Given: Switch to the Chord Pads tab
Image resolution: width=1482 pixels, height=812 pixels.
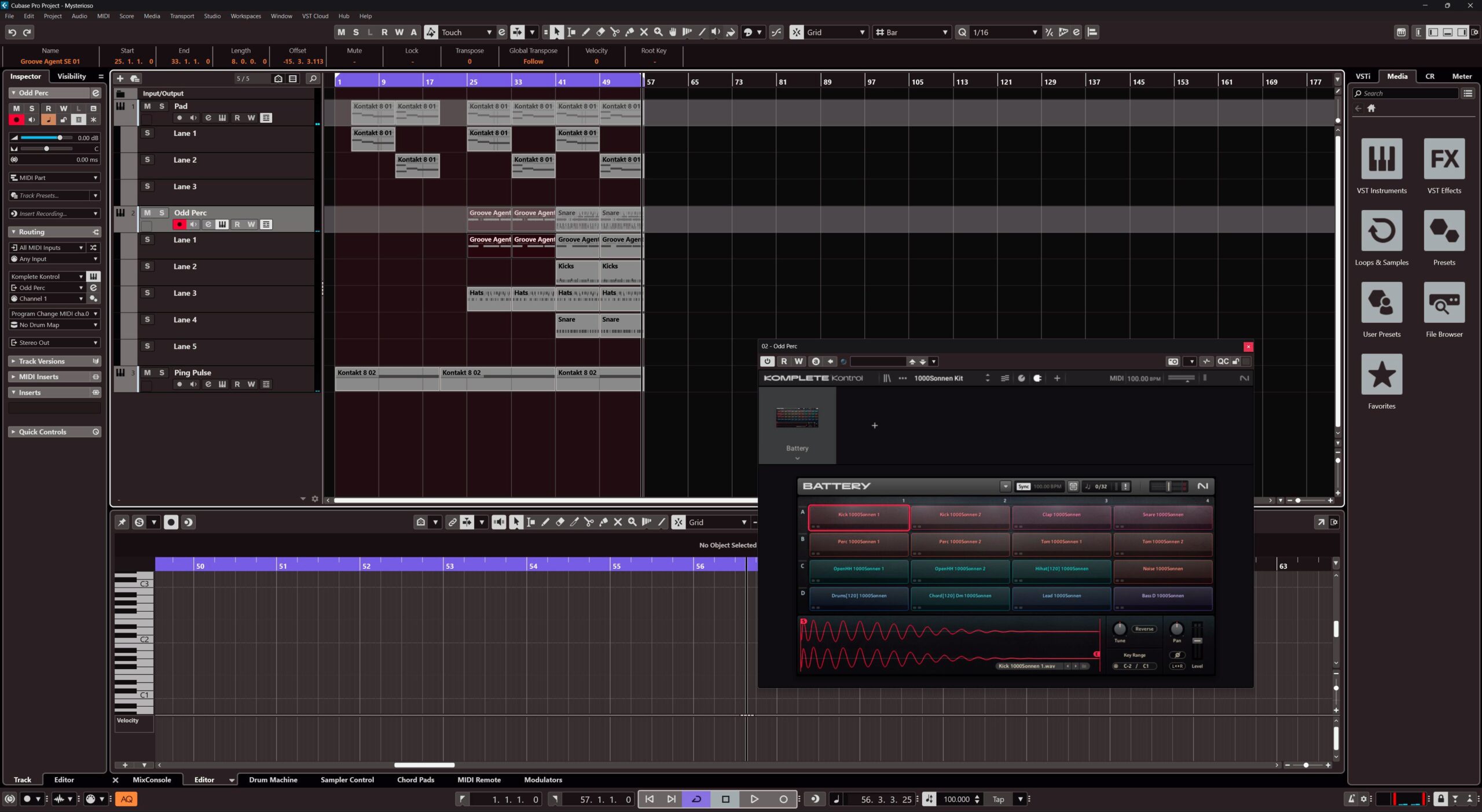Looking at the screenshot, I should tap(416, 780).
